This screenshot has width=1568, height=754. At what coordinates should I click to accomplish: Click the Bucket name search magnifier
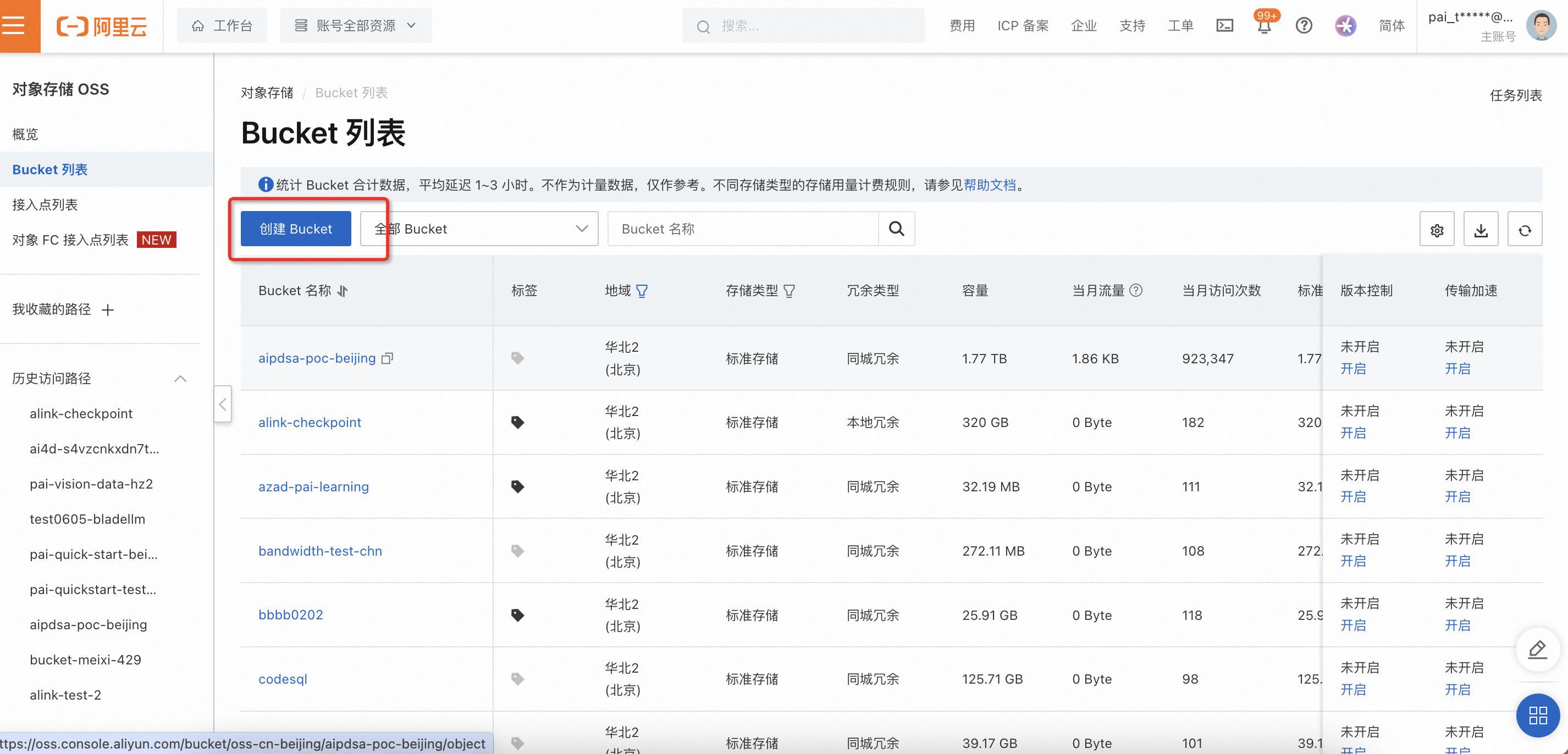(x=896, y=229)
